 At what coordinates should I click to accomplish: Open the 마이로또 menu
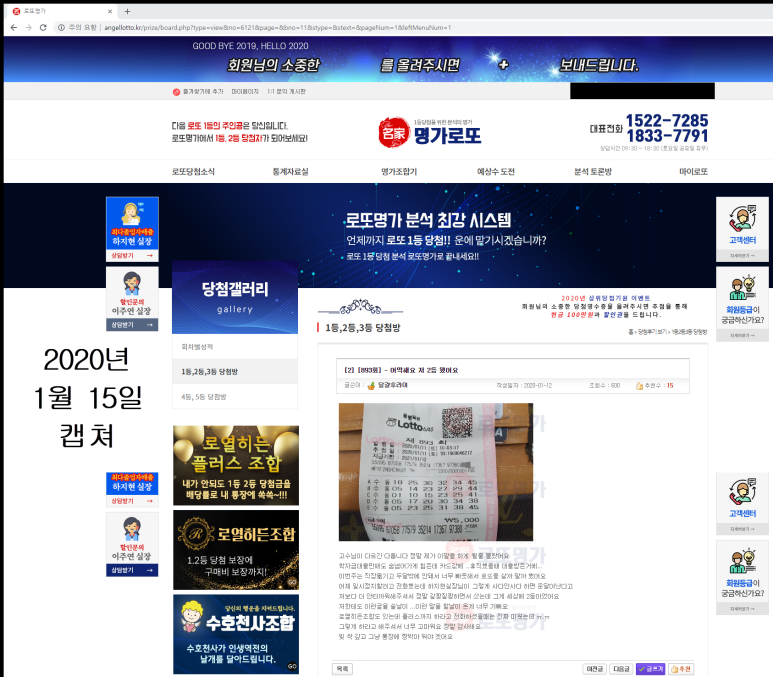[693, 172]
